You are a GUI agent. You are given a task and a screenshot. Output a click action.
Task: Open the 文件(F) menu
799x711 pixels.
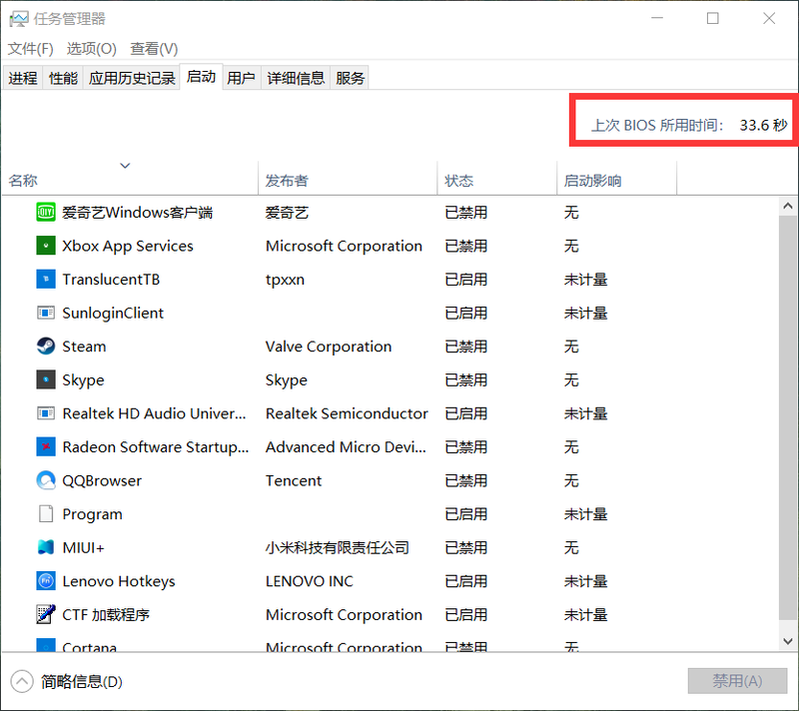pyautogui.click(x=30, y=48)
